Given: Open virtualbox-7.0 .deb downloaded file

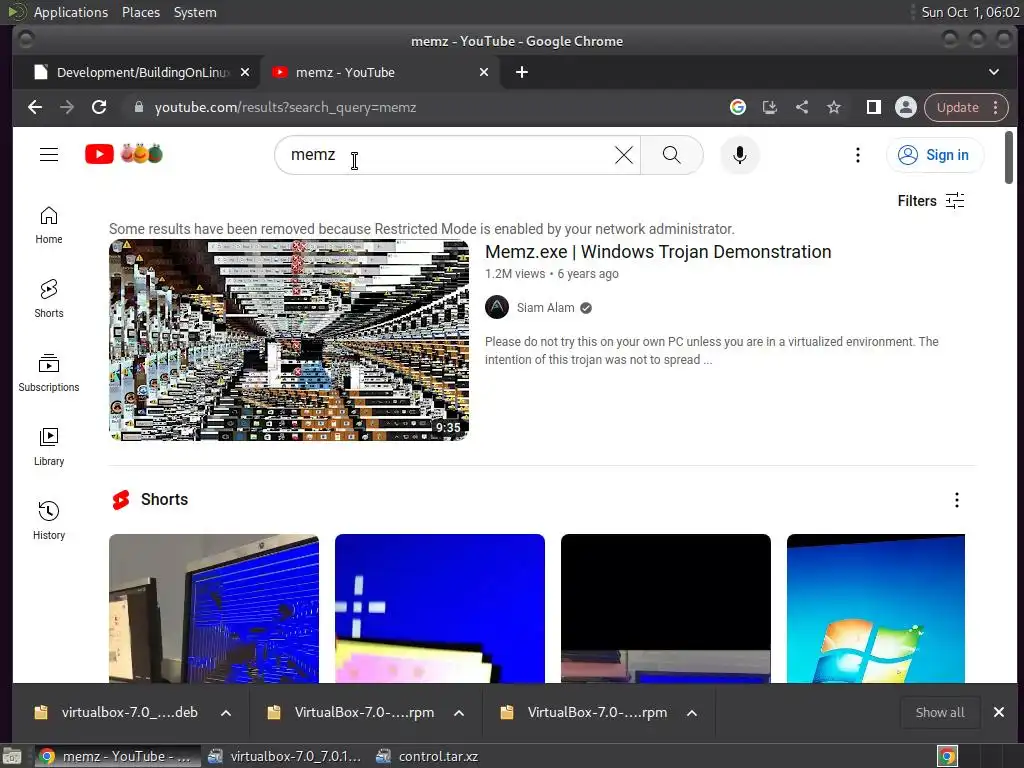Looking at the screenshot, I should (118, 712).
